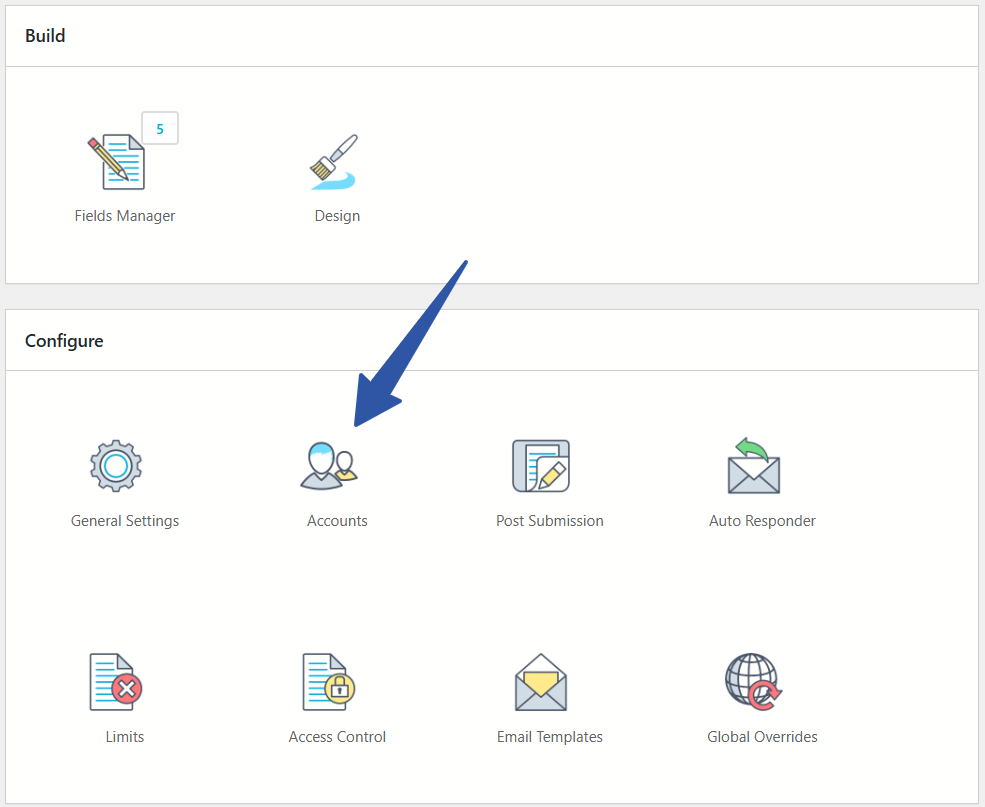This screenshot has width=985, height=807.
Task: Click the 'General Settings' text label
Action: coord(125,521)
